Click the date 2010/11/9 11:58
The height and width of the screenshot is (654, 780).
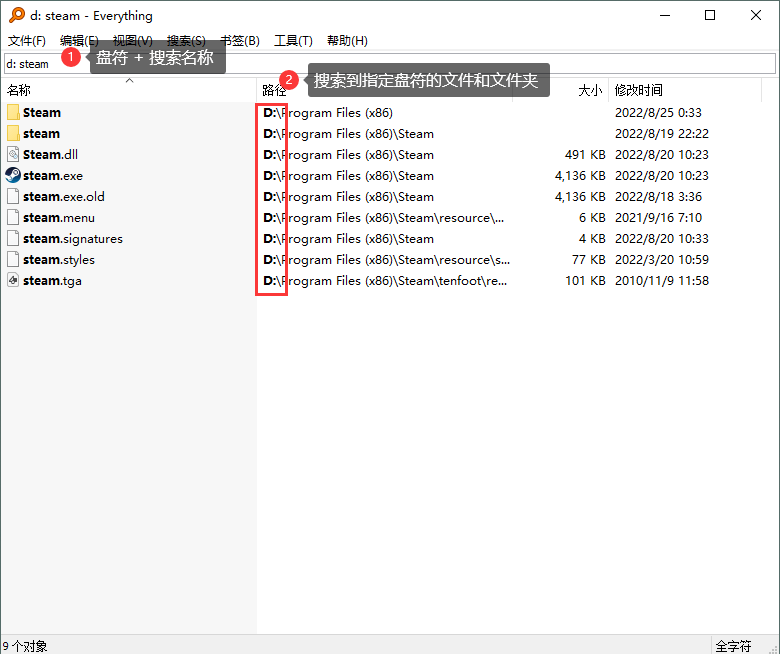pyautogui.click(x=662, y=280)
